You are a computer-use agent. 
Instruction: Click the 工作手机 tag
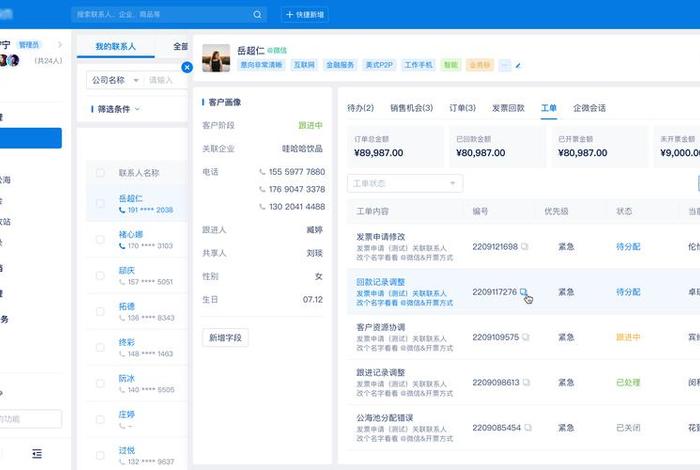[x=418, y=65]
